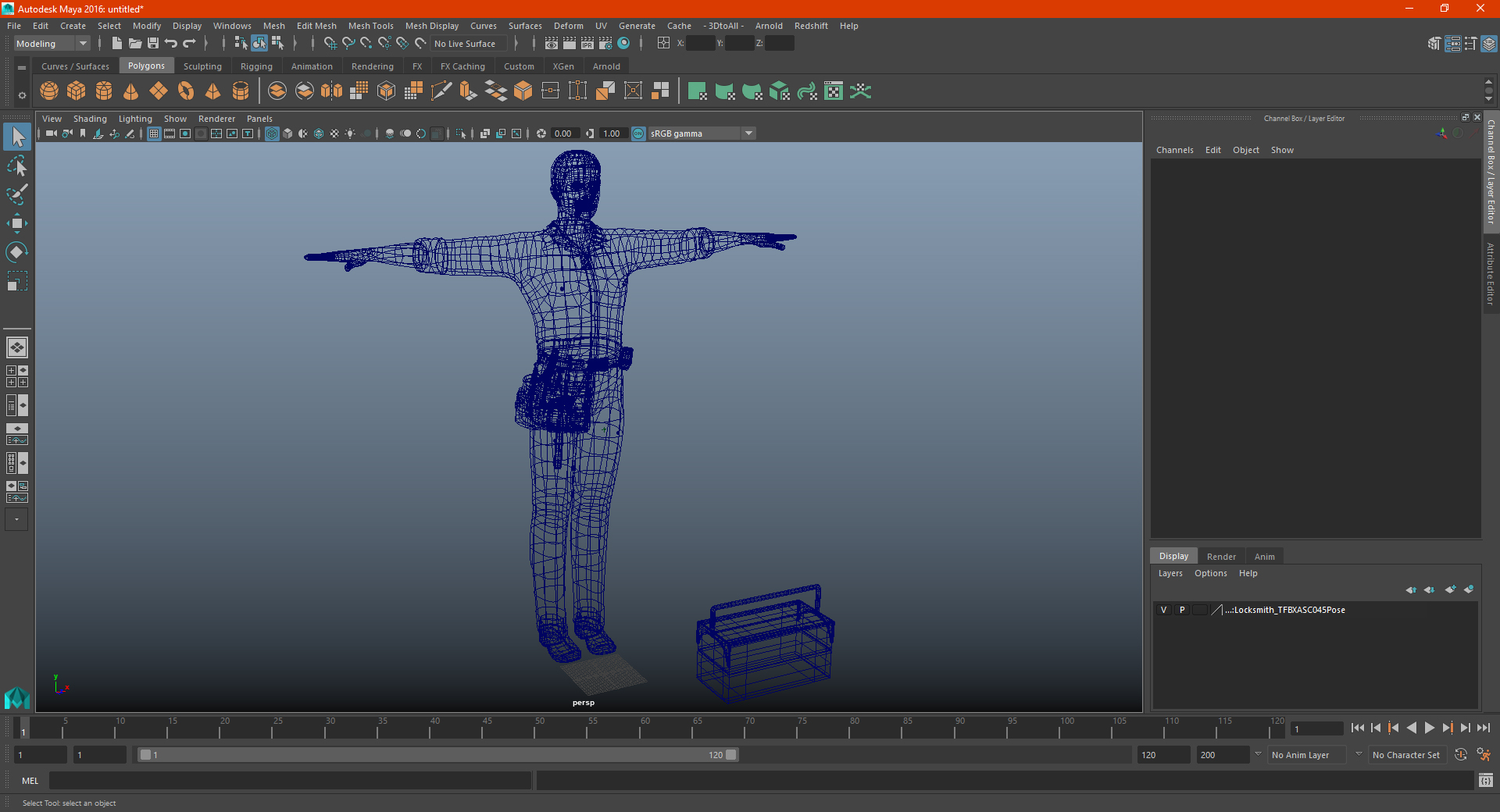
Task: Create a polygon cone from the shelf
Action: [x=131, y=91]
